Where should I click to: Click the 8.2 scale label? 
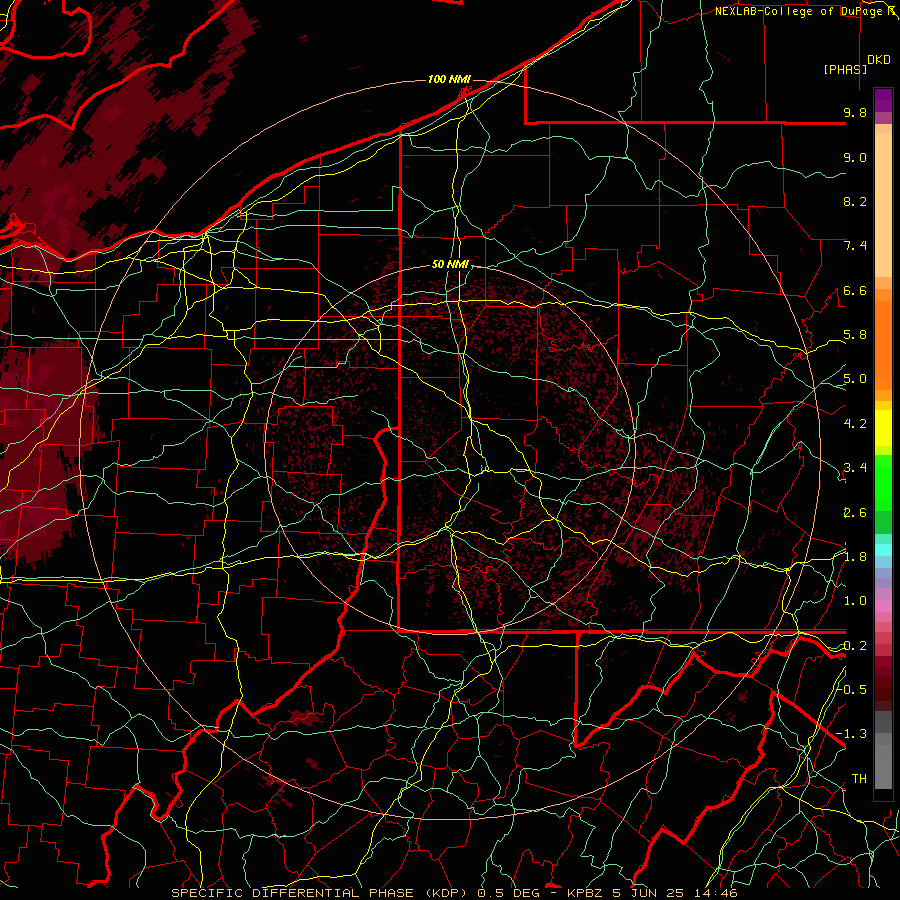(855, 202)
